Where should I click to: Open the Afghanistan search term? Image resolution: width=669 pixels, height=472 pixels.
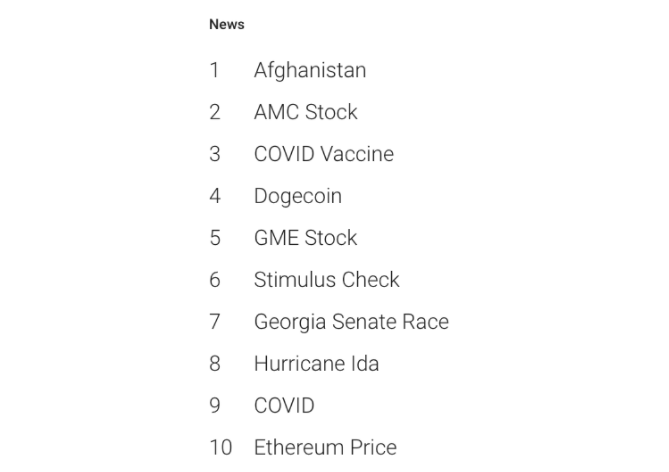(309, 70)
